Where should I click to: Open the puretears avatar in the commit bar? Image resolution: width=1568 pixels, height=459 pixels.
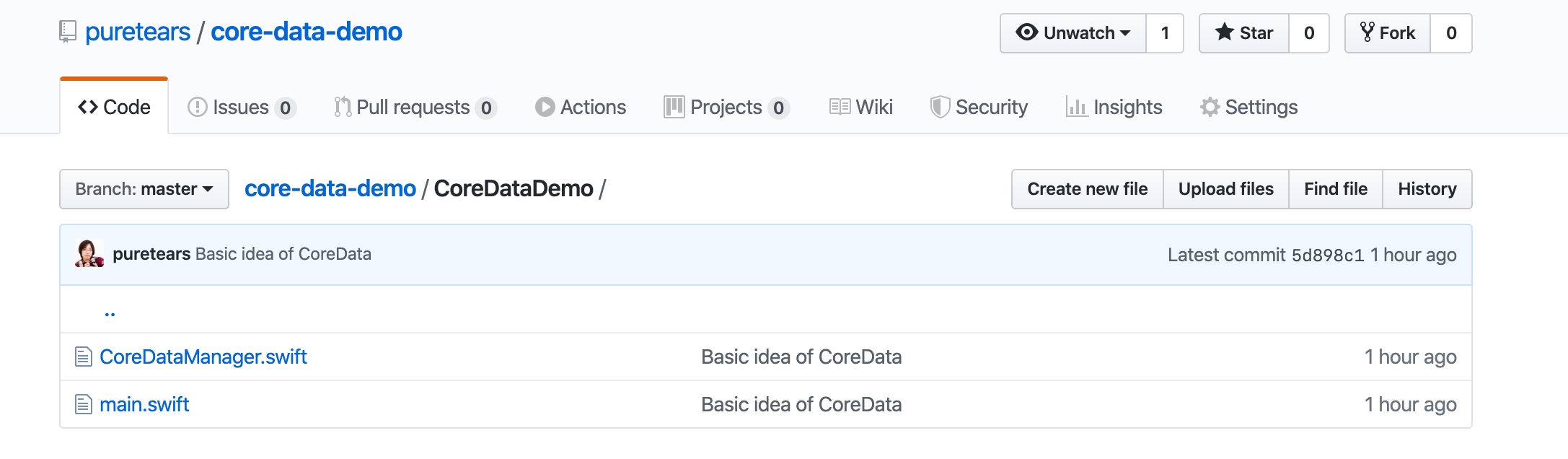pyautogui.click(x=89, y=254)
